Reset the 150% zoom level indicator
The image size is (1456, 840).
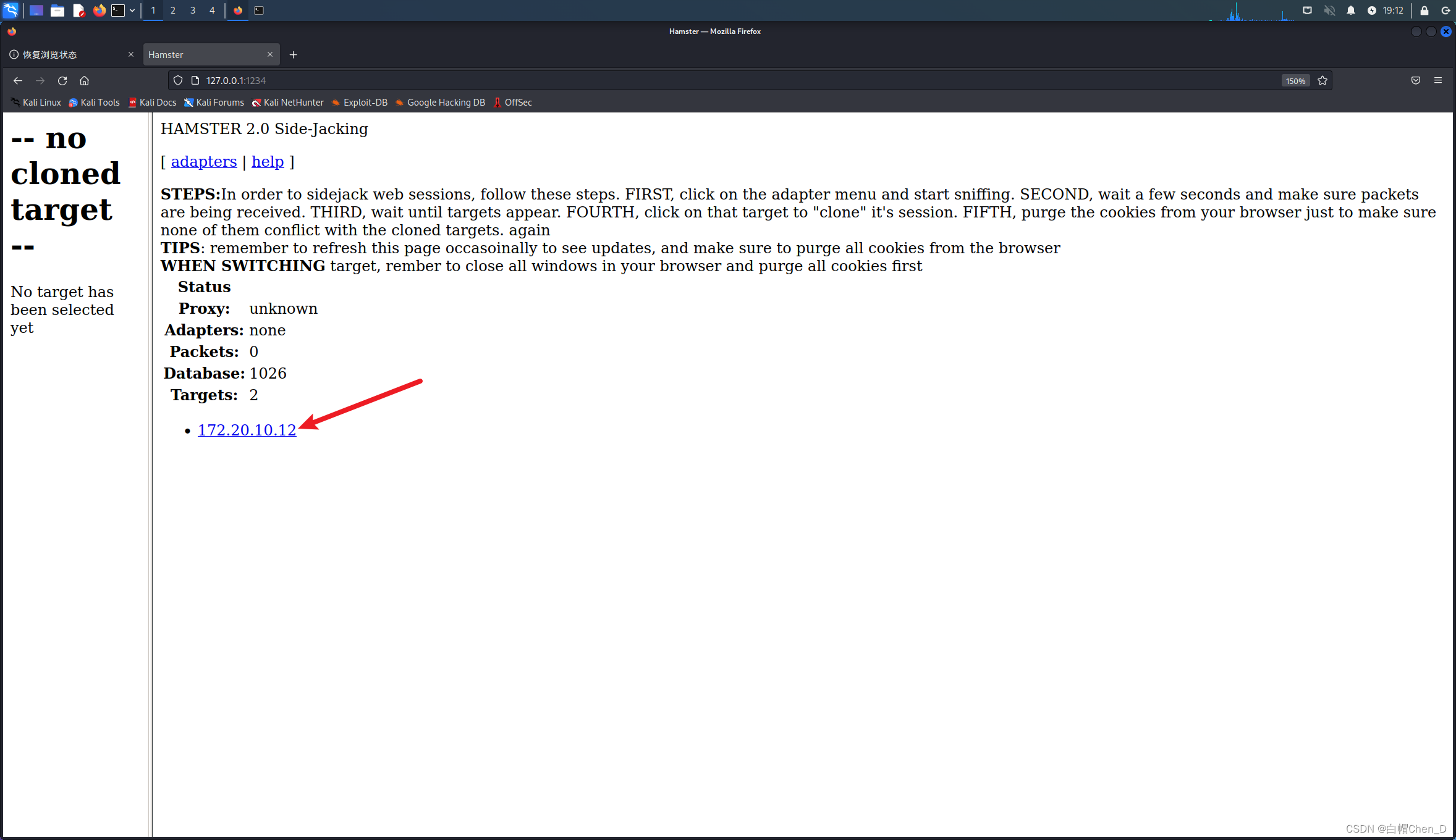click(x=1295, y=81)
